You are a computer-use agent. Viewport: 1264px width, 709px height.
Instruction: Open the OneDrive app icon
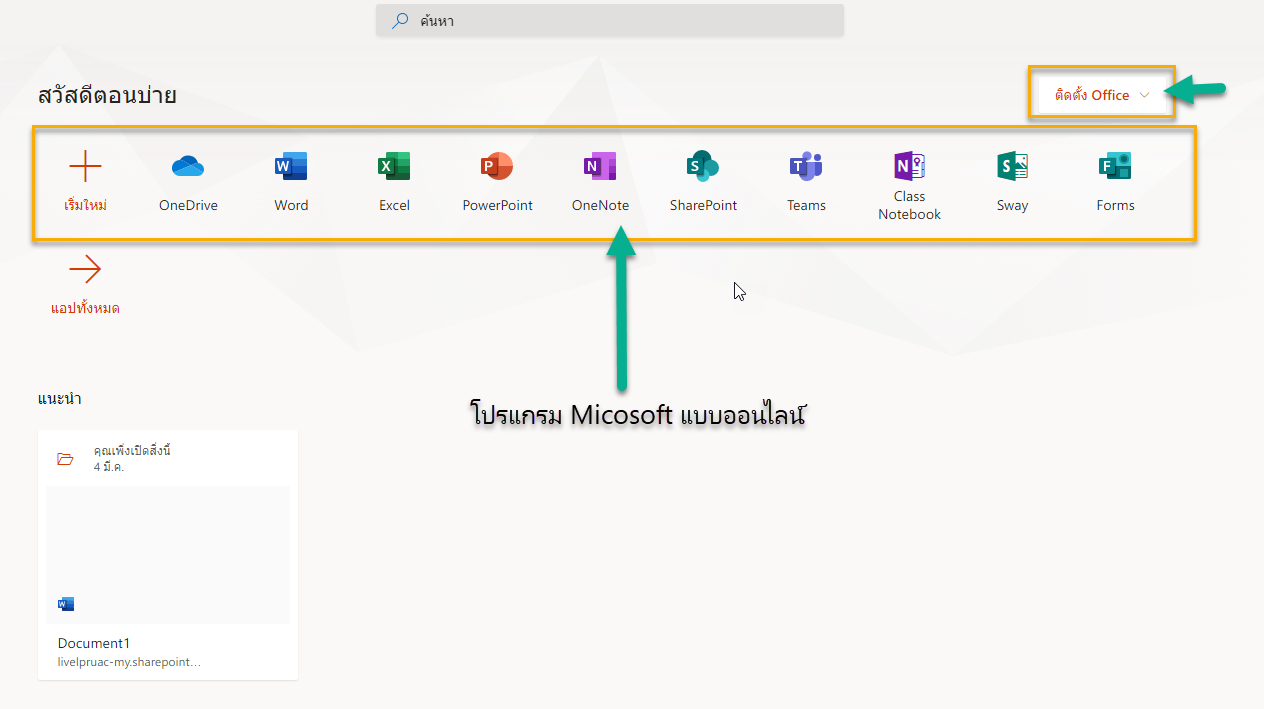pos(188,166)
